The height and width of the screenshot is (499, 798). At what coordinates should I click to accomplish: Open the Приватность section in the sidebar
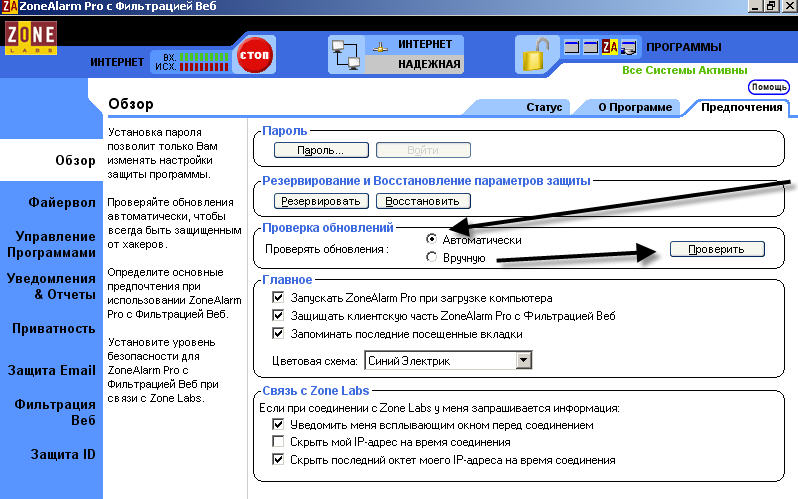[x=53, y=329]
